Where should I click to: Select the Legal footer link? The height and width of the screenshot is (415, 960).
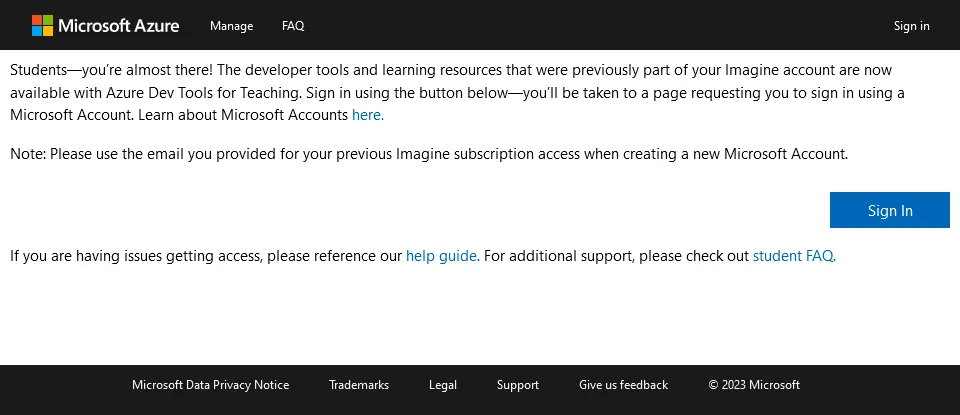443,385
